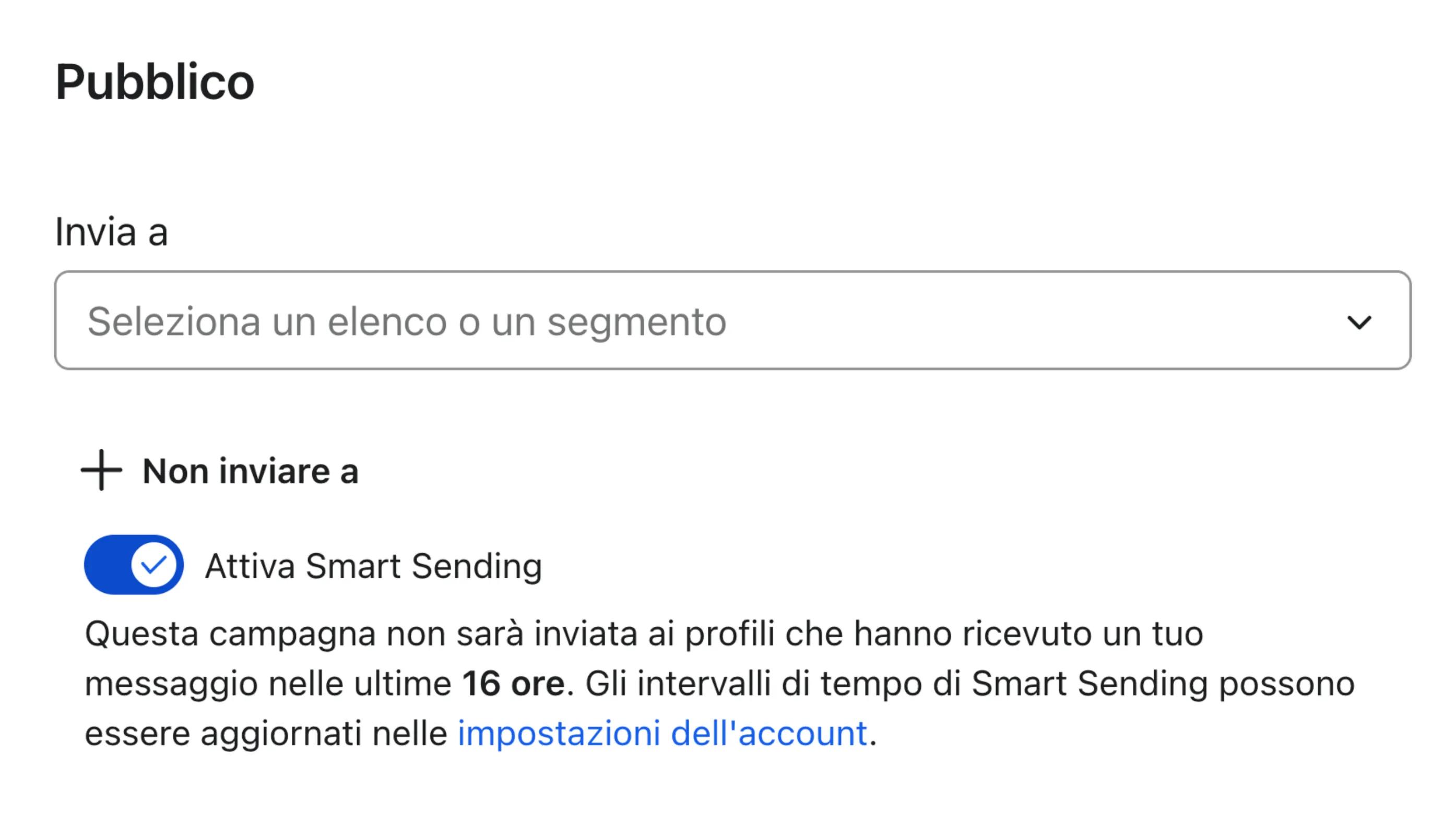This screenshot has width=1456, height=835.
Task: Click the Pubblico section heading
Action: coord(156,79)
